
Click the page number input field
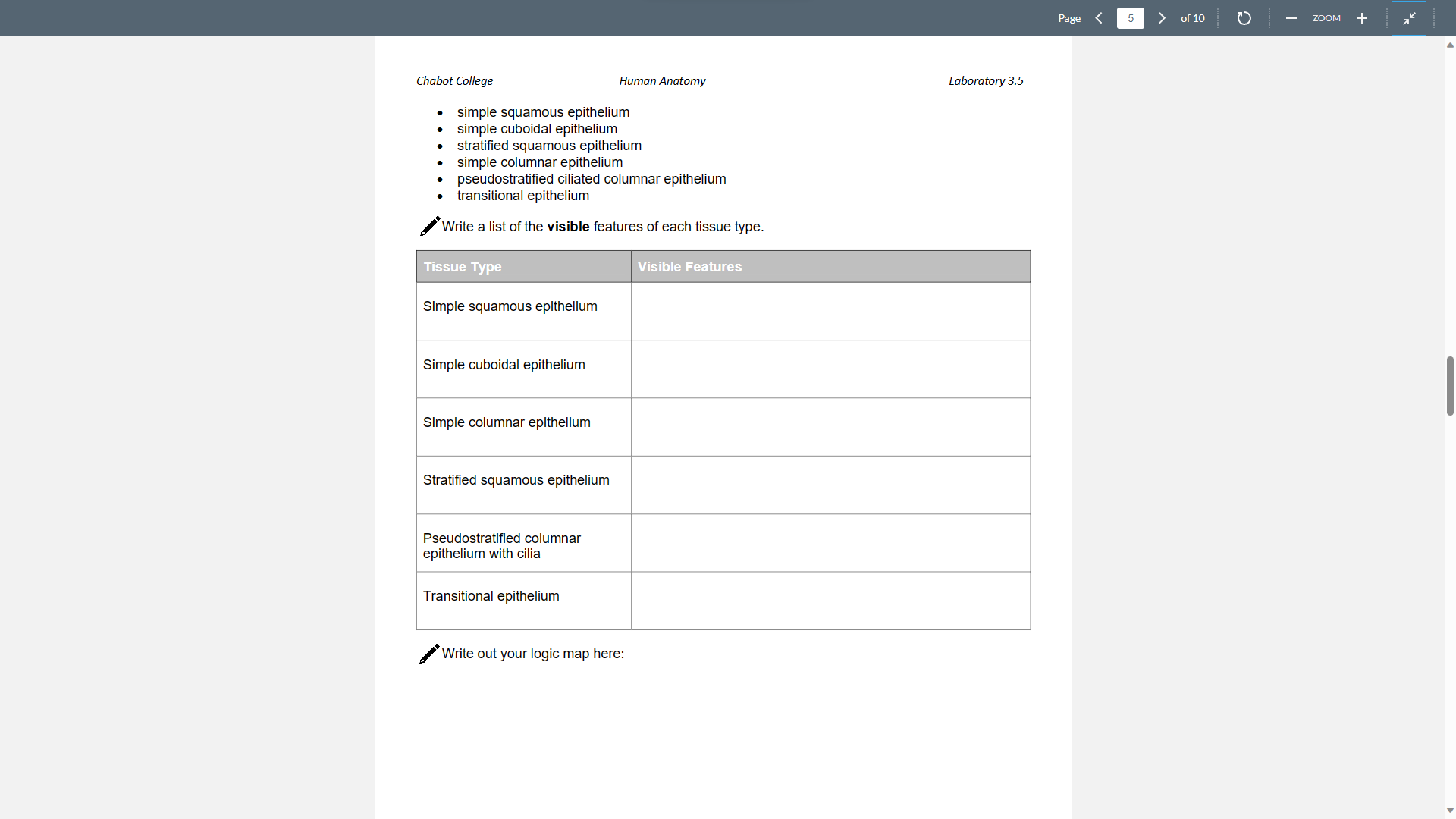pyautogui.click(x=1130, y=18)
